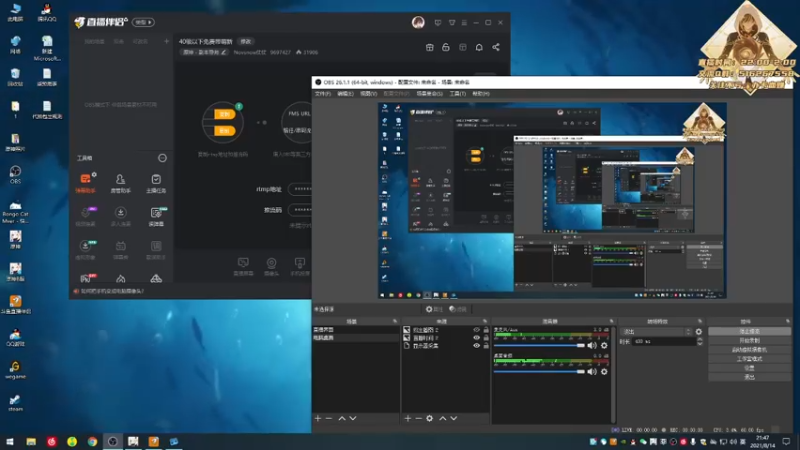This screenshot has height=450, width=800.
Task: Select the second scene in Scenes list
Action: click(x=356, y=338)
